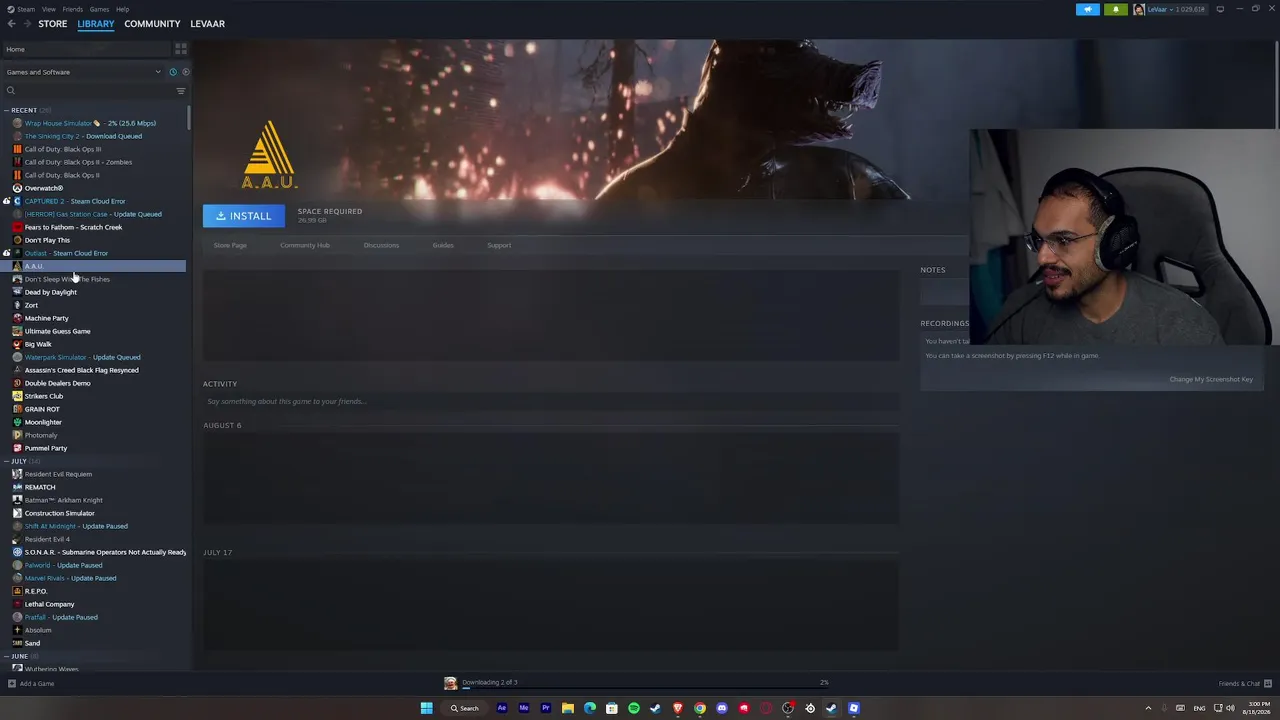Open advanced library filter options icon
This screenshot has height=720, width=1280.
click(181, 91)
